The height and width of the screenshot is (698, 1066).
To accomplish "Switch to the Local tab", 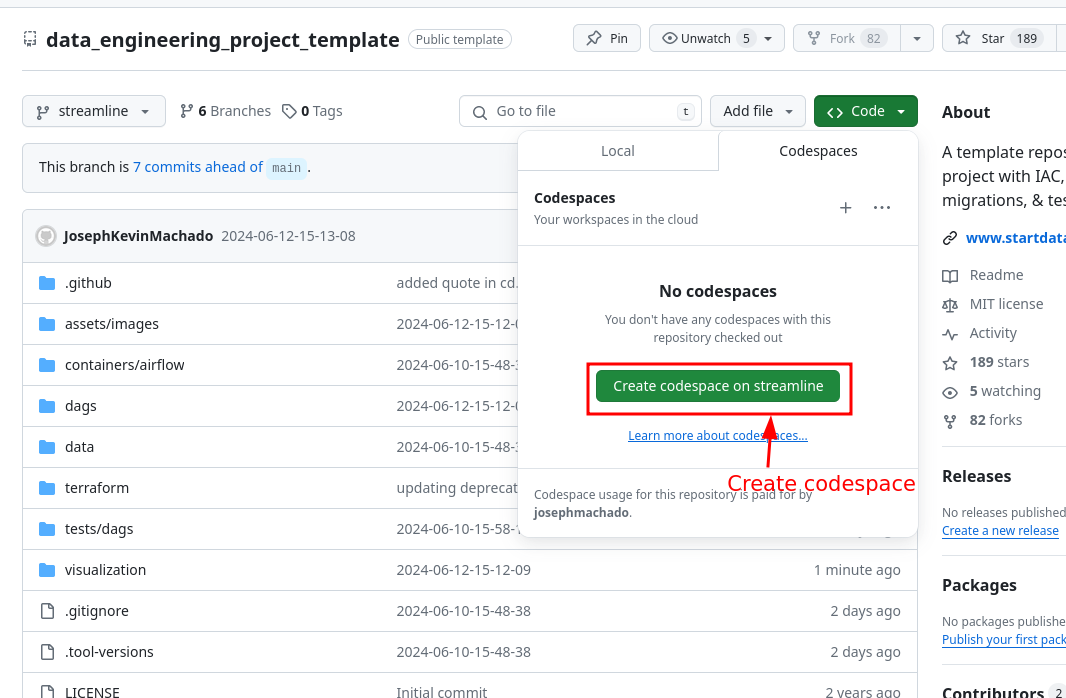I will [x=617, y=151].
